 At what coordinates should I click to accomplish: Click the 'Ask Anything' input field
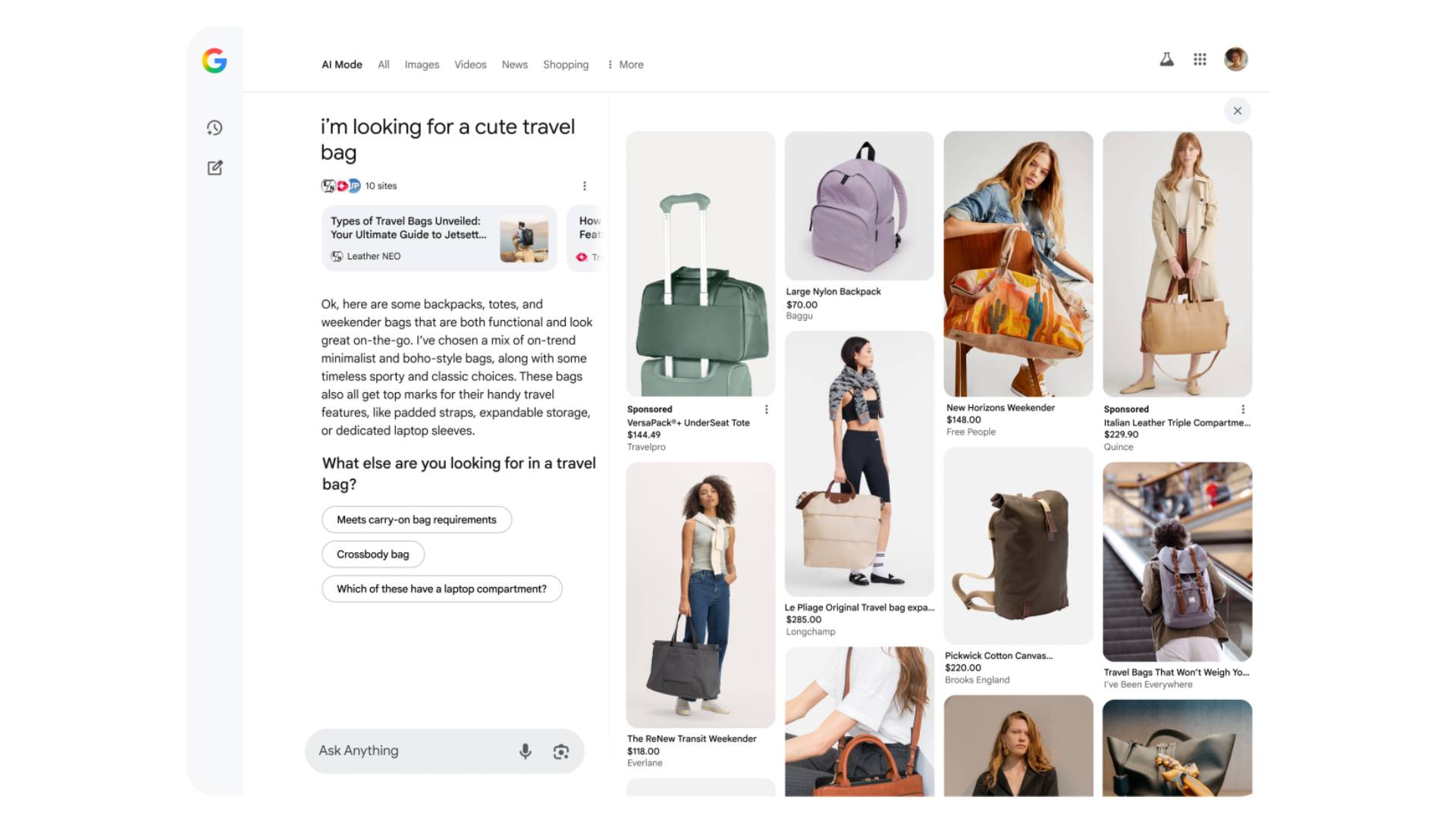click(x=409, y=751)
